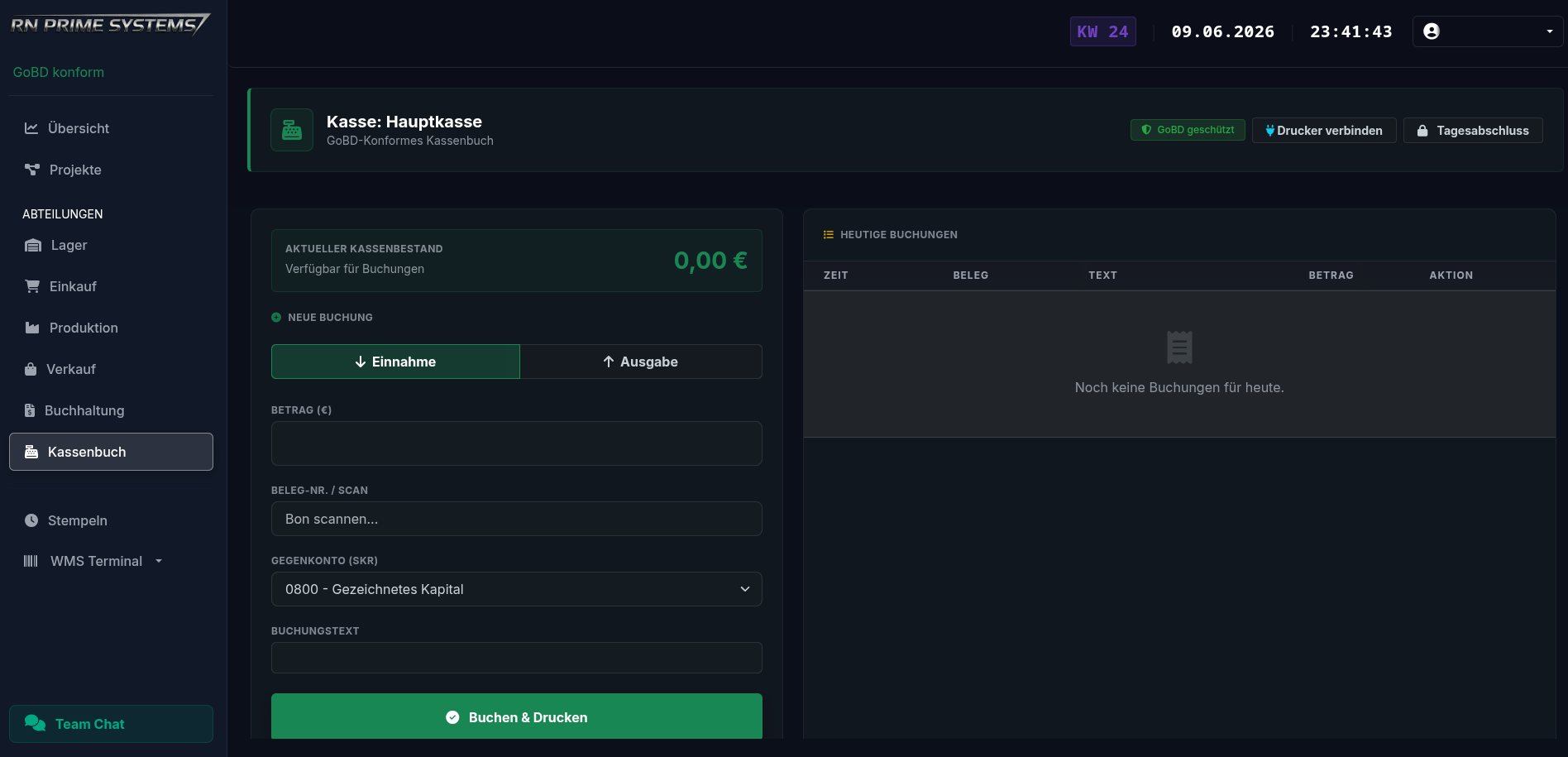This screenshot has width=1568, height=757.
Task: Click the WMS Terminal barcode icon
Action: click(31, 561)
